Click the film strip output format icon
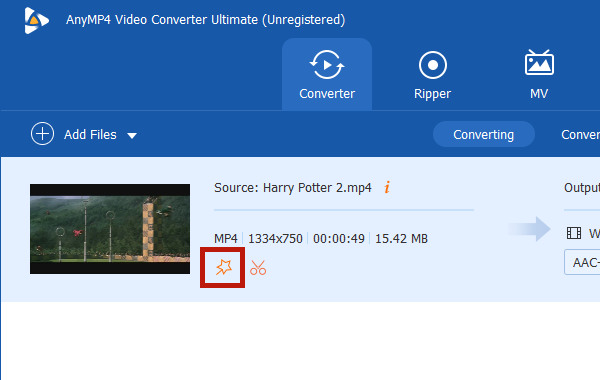Viewport: 600px width, 380px height. click(x=574, y=233)
